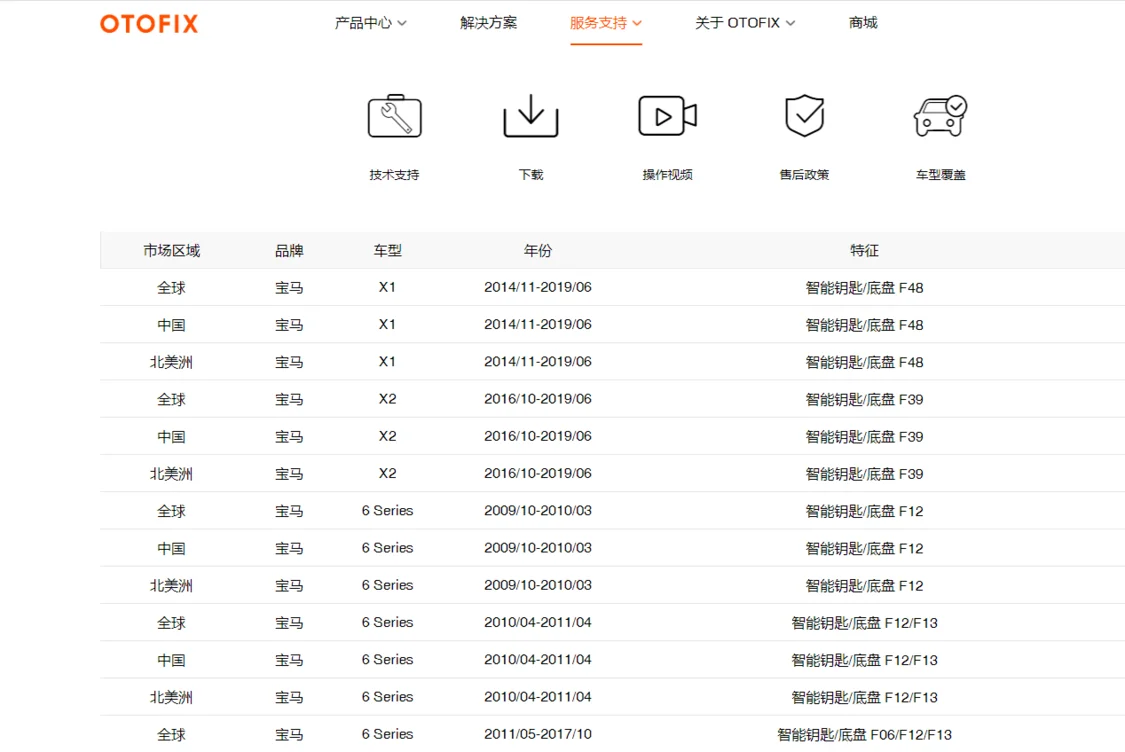Viewport: 1125px width, 752px height.
Task: Click the 年份 column header
Action: (x=538, y=250)
